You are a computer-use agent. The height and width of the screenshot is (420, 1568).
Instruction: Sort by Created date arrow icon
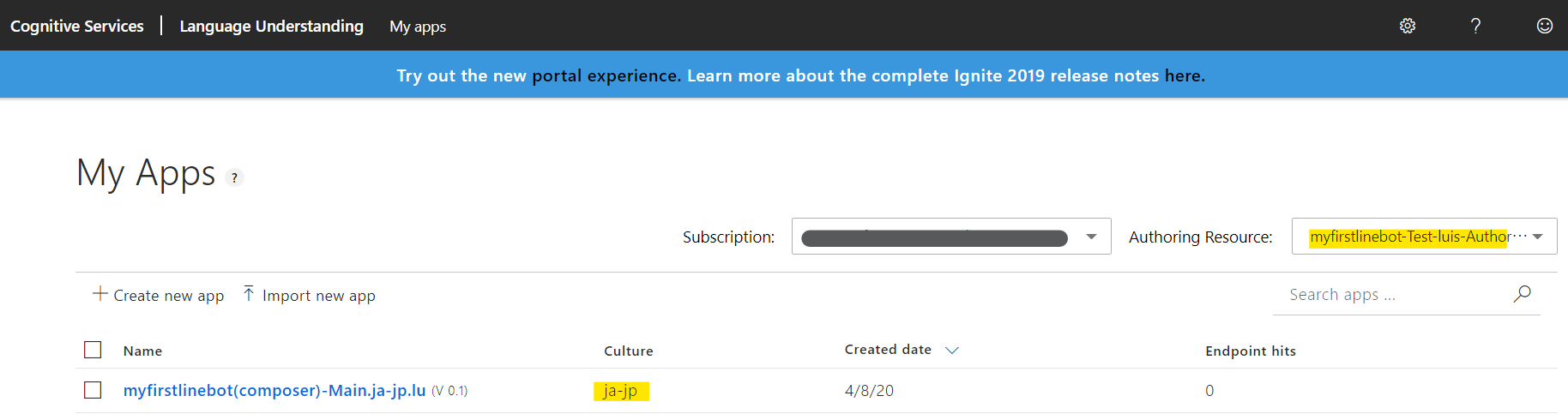point(951,351)
